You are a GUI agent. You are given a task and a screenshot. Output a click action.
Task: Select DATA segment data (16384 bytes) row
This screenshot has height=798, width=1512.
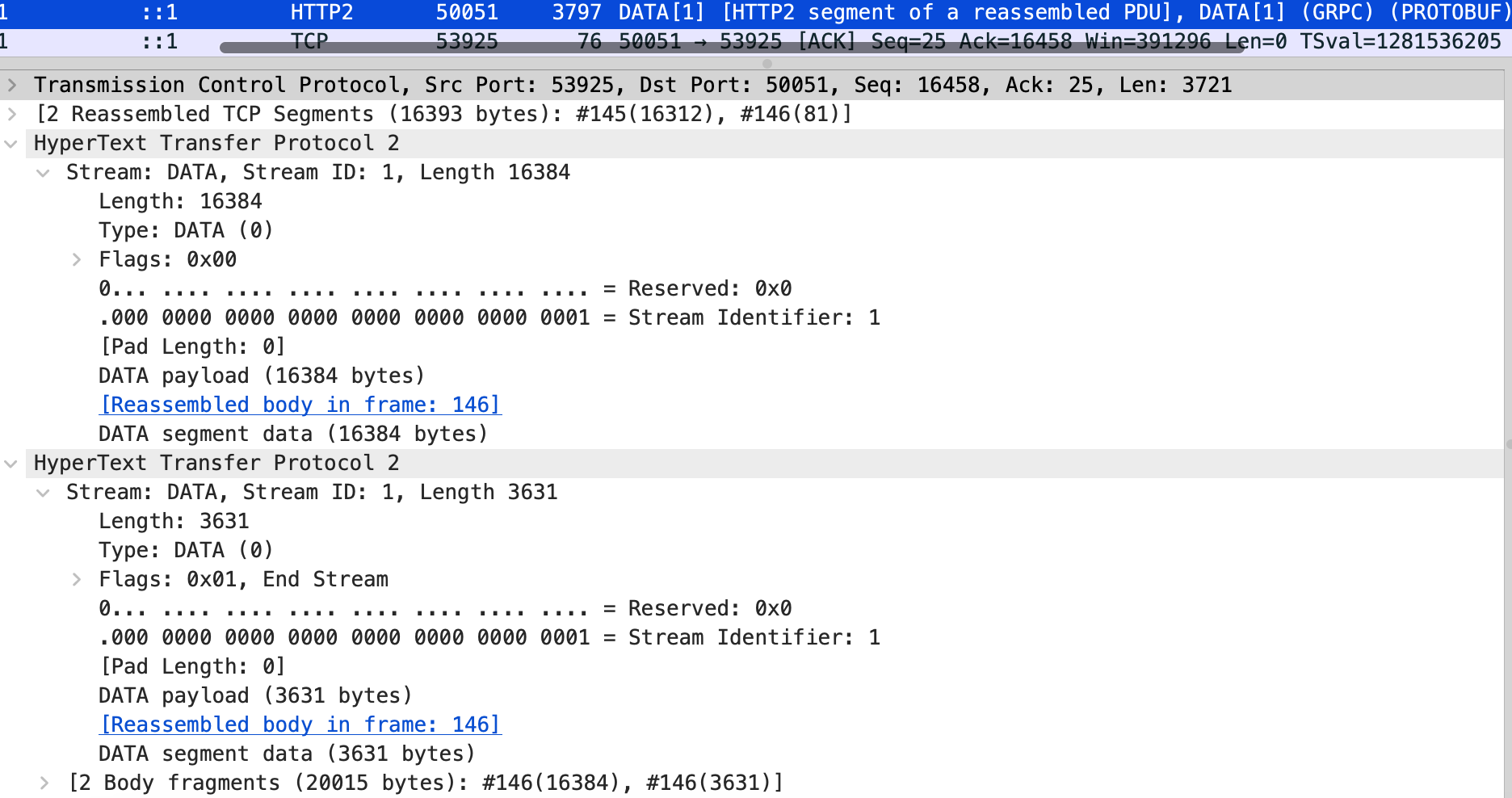[293, 434]
